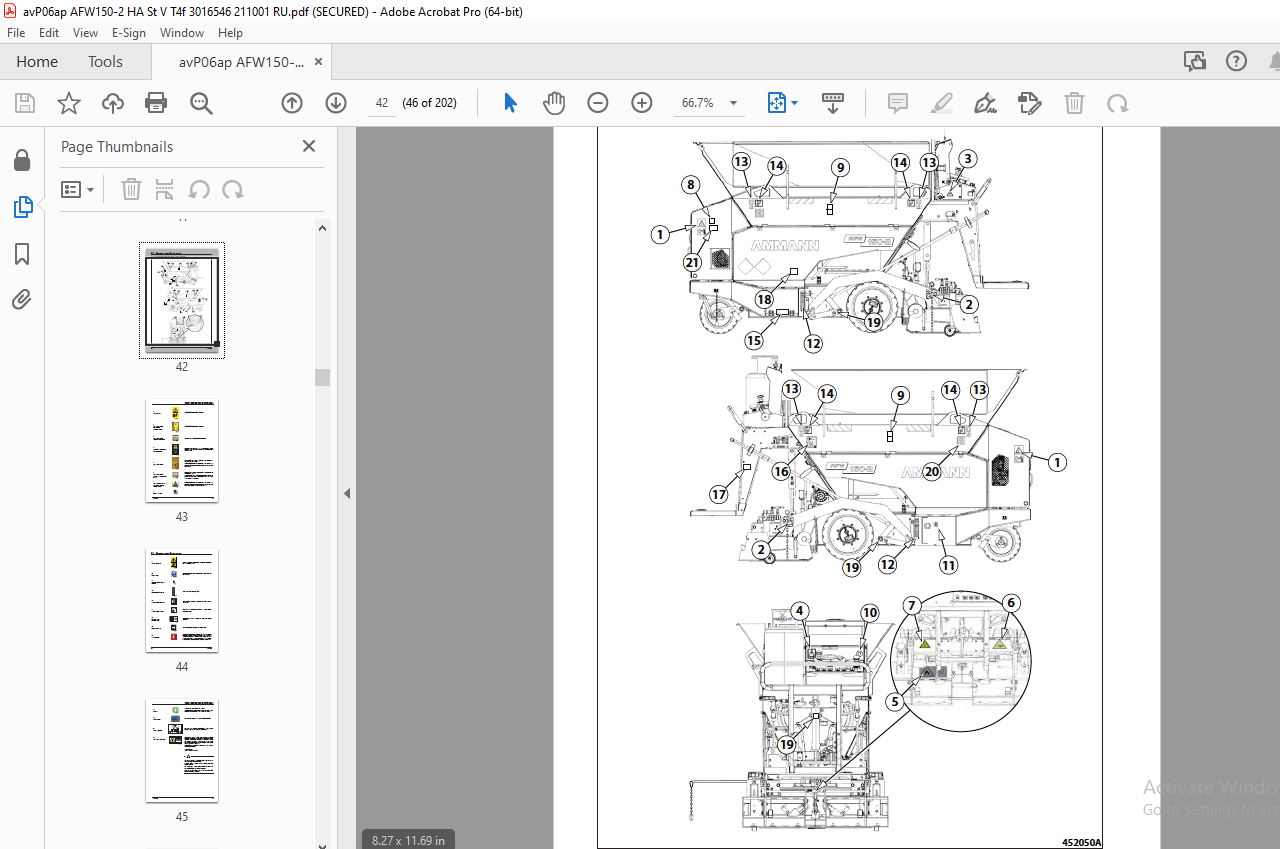The height and width of the screenshot is (849, 1280).
Task: Select page 43 thumbnail
Action: [x=182, y=450]
